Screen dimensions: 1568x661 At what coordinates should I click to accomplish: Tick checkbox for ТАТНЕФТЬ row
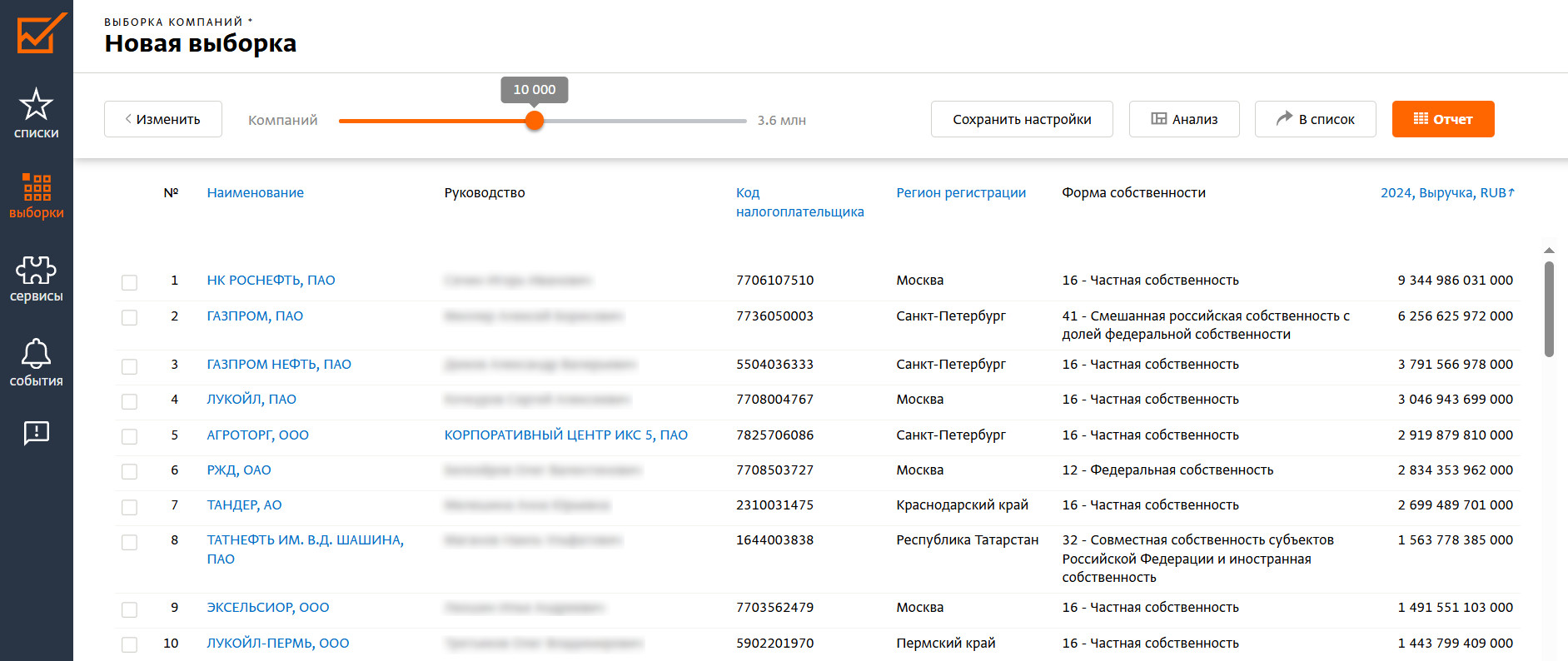pos(129,542)
